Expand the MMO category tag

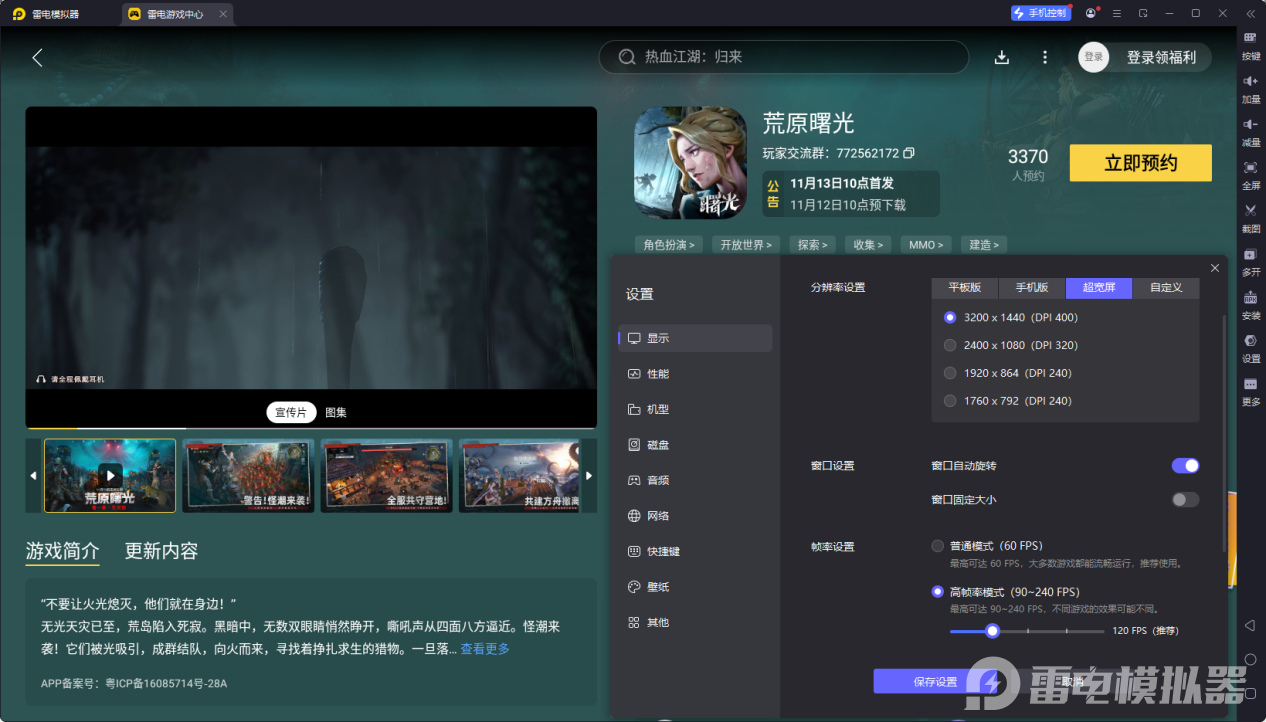[x=925, y=244]
